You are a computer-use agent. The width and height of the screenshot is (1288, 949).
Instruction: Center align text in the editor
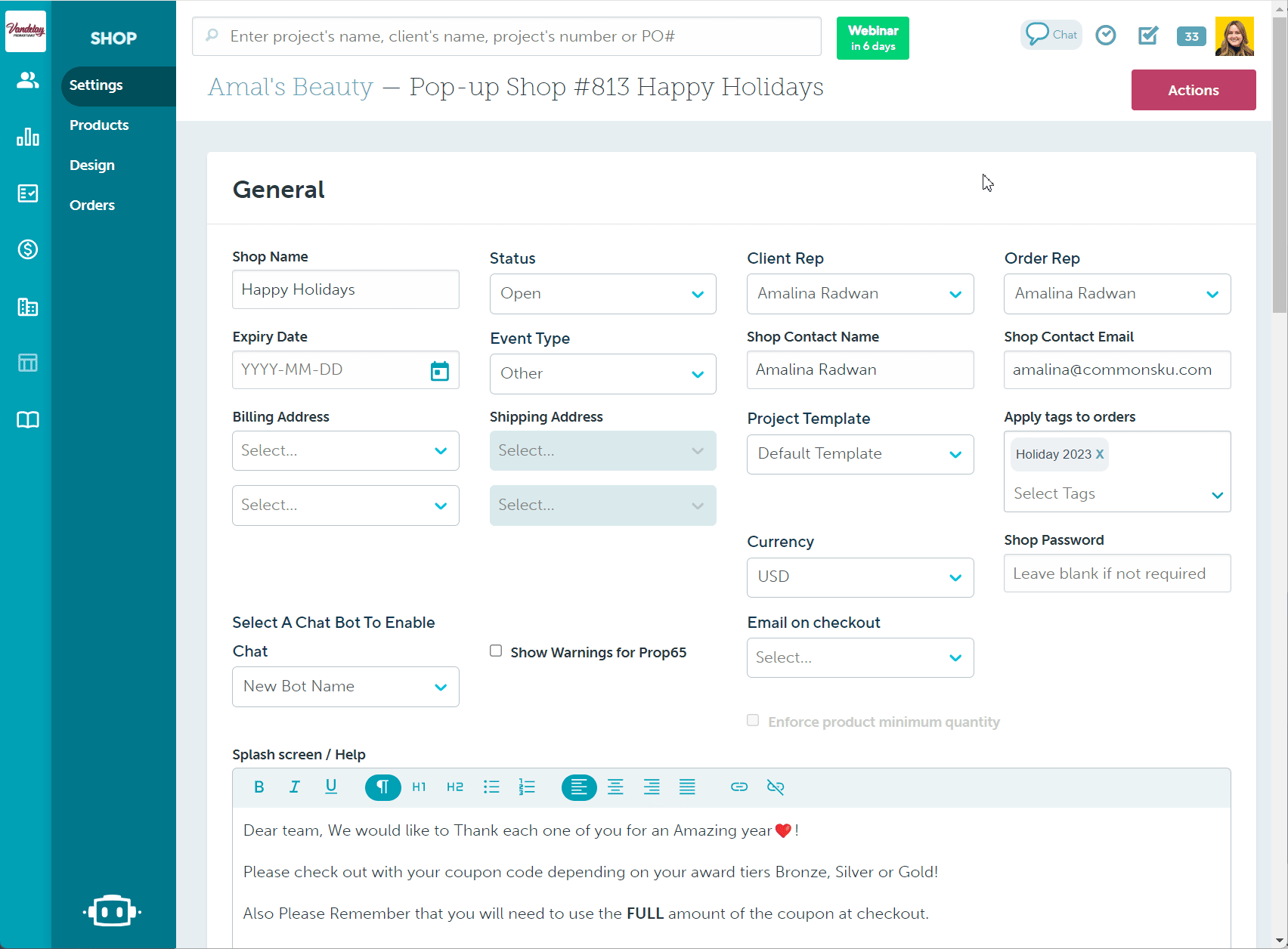click(615, 787)
